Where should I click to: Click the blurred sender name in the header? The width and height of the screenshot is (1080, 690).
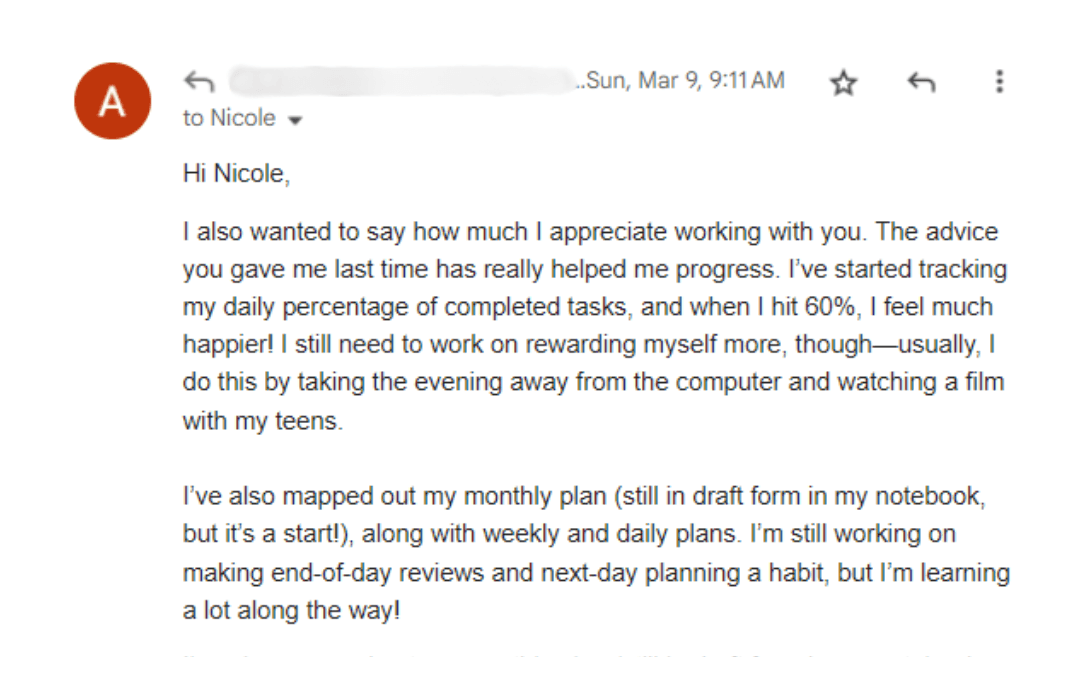pyautogui.click(x=400, y=81)
